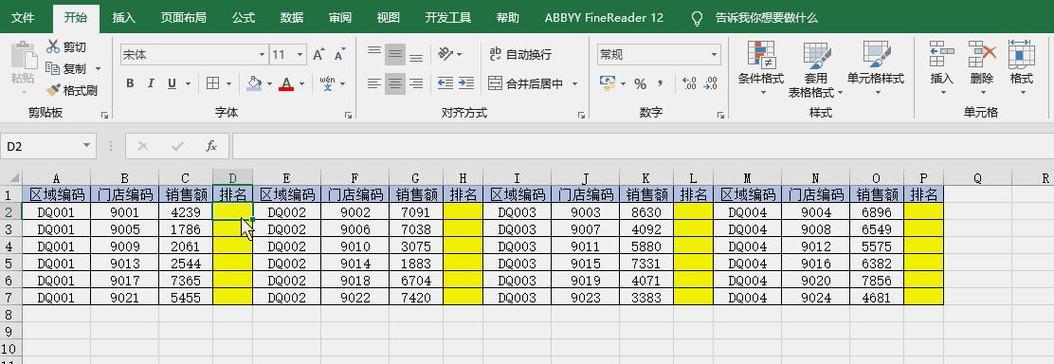The image size is (1054, 364).
Task: Open the Underline style dropdown arrow
Action: pyautogui.click(x=188, y=84)
